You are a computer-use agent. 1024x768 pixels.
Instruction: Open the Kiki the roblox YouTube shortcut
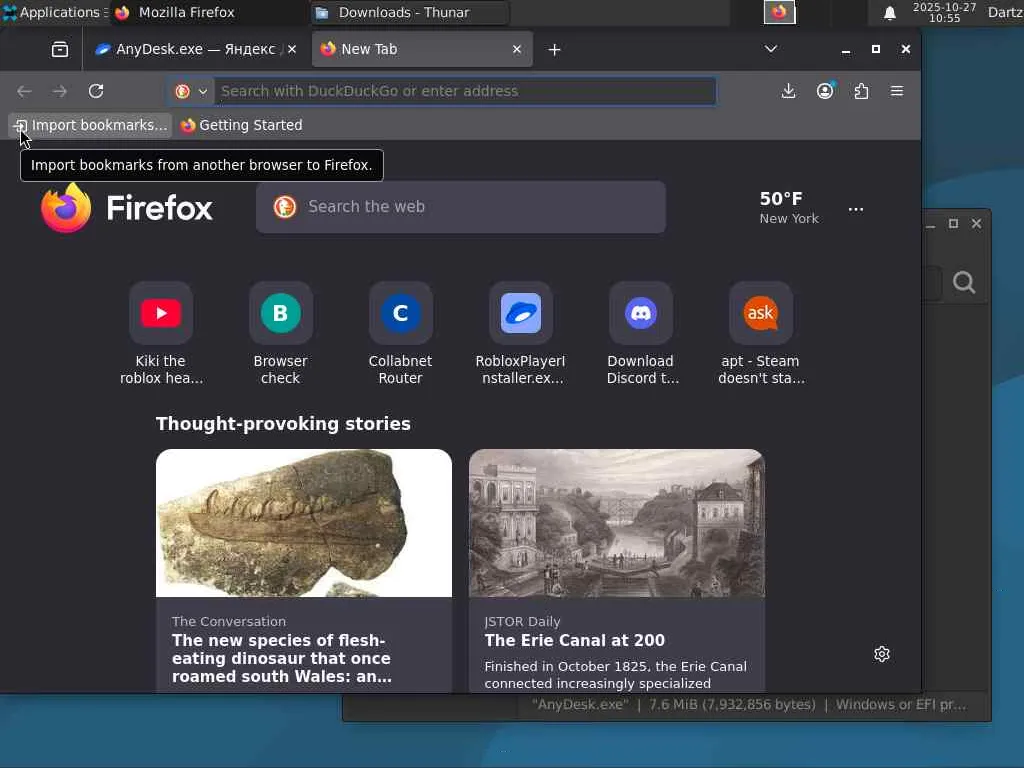click(x=161, y=334)
